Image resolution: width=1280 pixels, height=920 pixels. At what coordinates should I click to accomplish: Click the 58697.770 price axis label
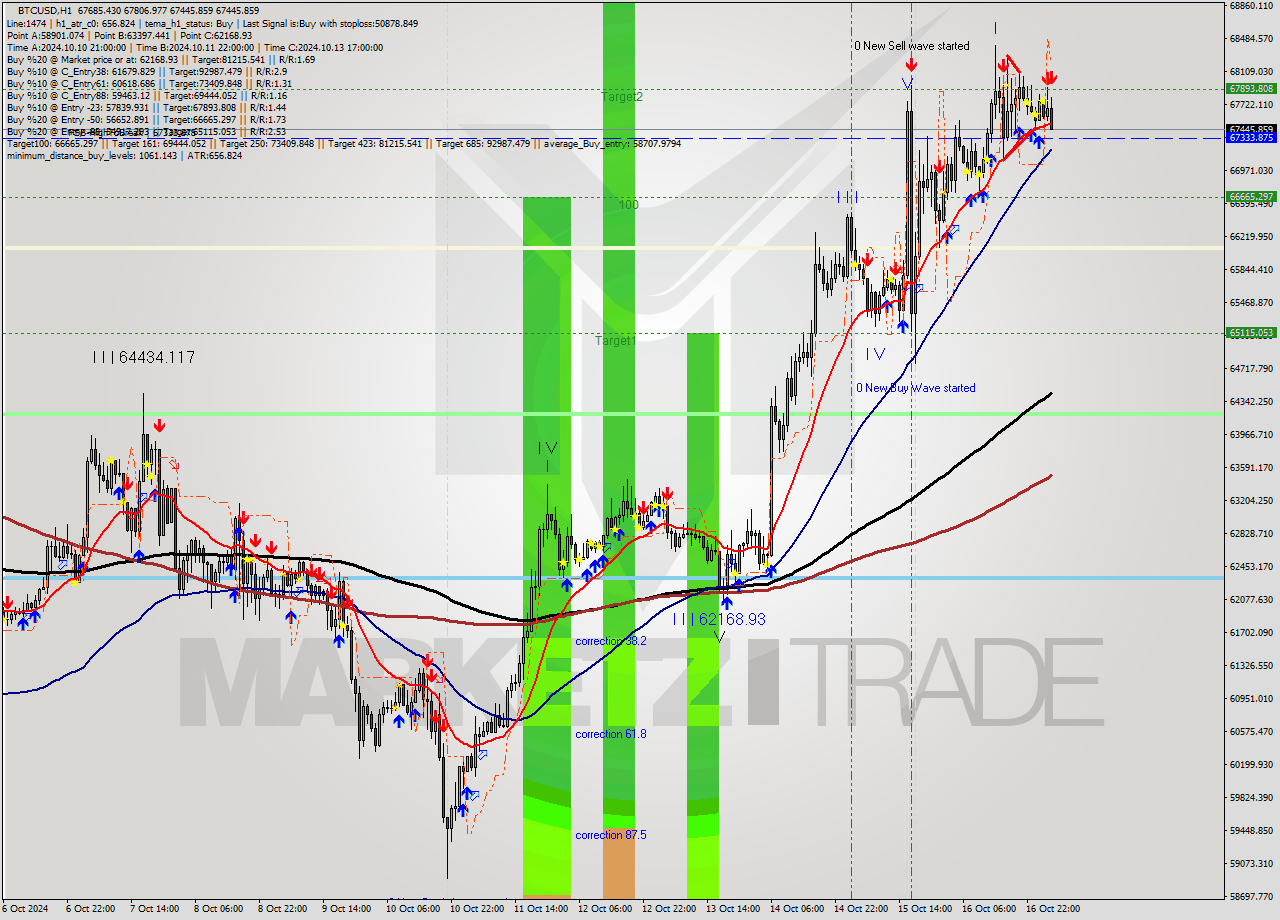coord(1251,897)
